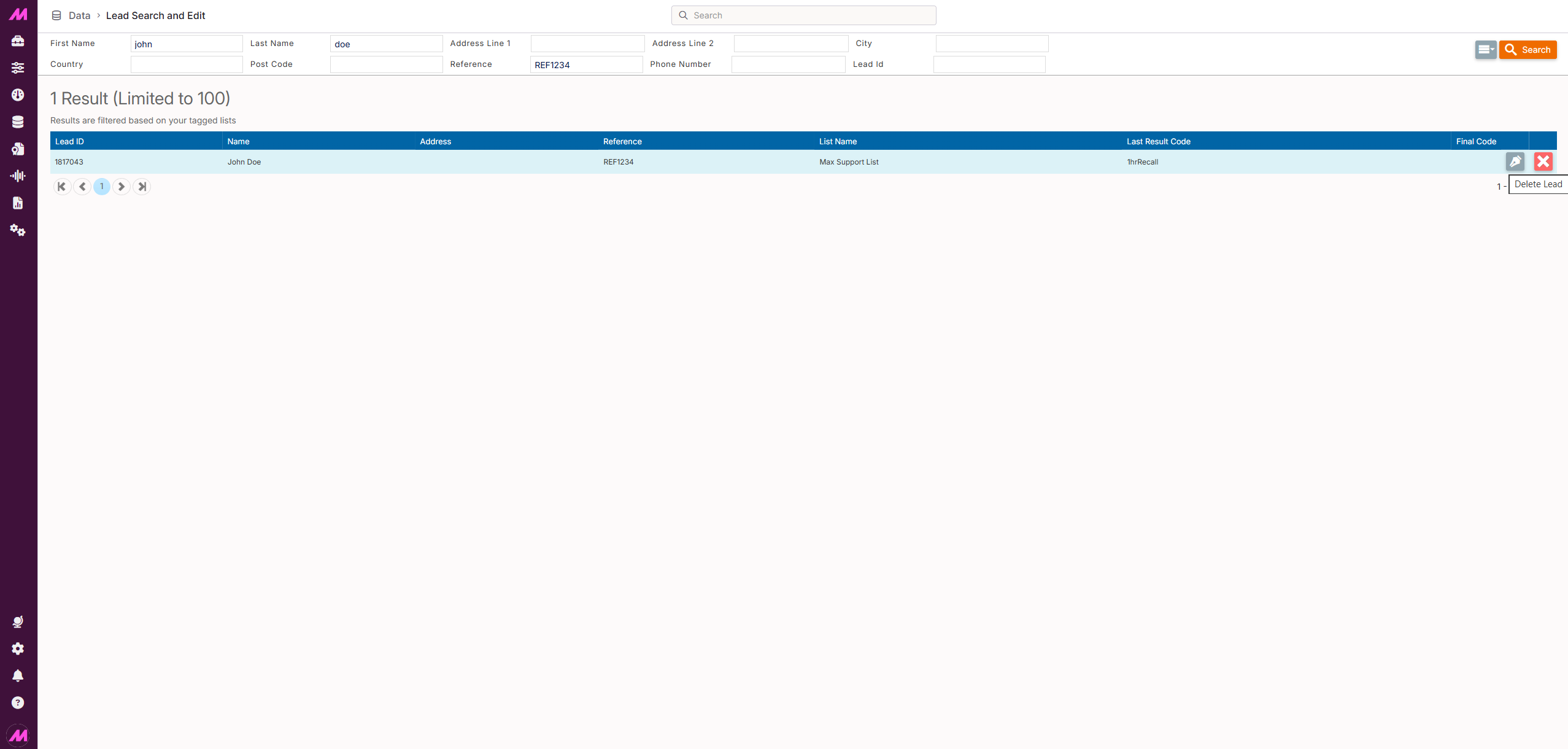The image size is (1568, 749).
Task: Sort by Lead ID column header
Action: point(136,141)
